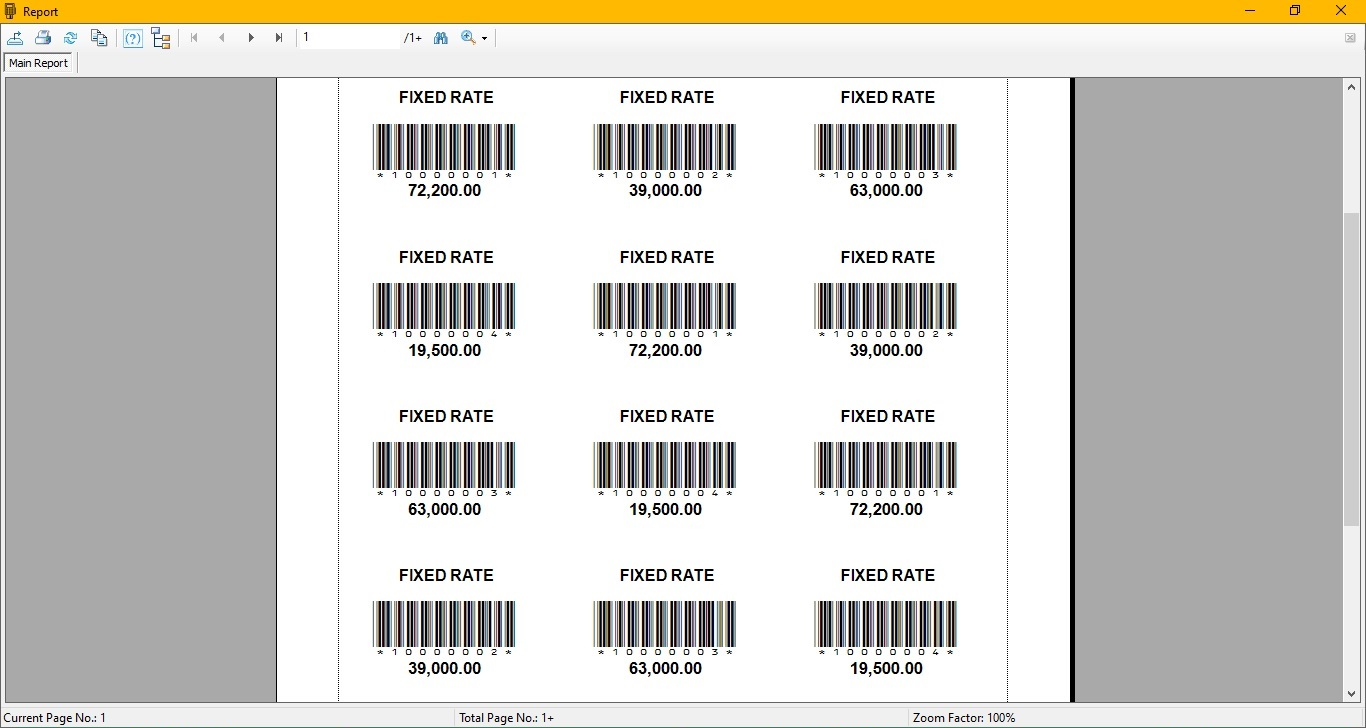Select the 39,000.00 price in the bottom row
The width and height of the screenshot is (1366, 728).
point(445,669)
